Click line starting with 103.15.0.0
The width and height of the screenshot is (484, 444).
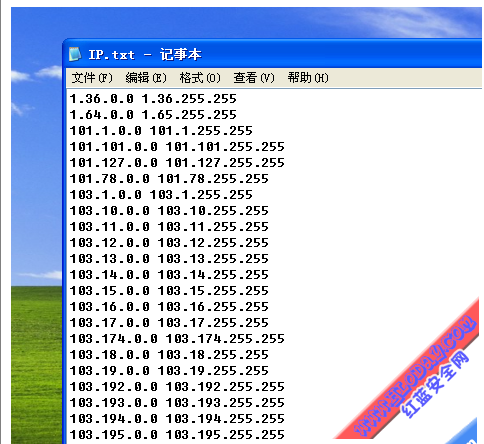click(x=169, y=291)
